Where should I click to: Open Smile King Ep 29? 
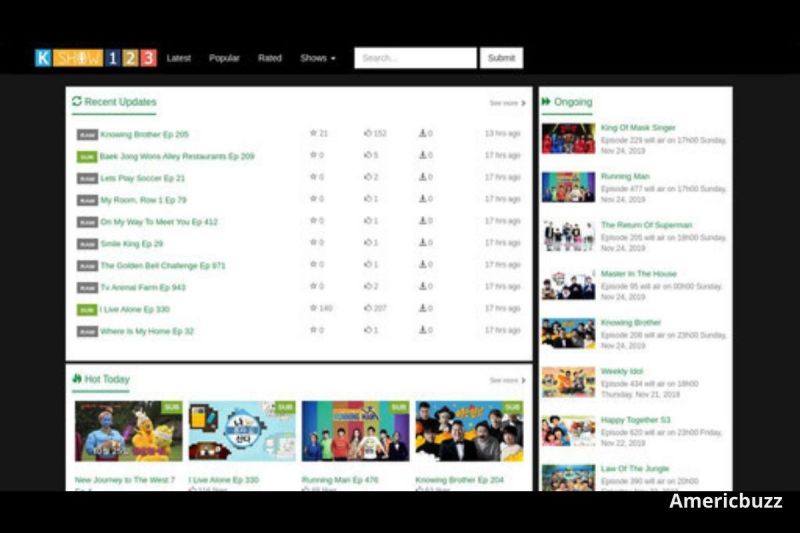(132, 244)
